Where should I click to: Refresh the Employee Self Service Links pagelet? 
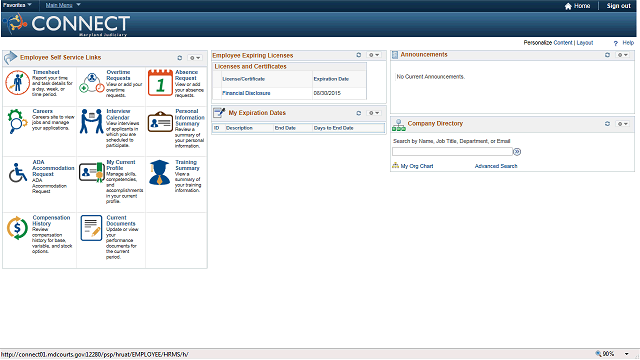pos(180,58)
